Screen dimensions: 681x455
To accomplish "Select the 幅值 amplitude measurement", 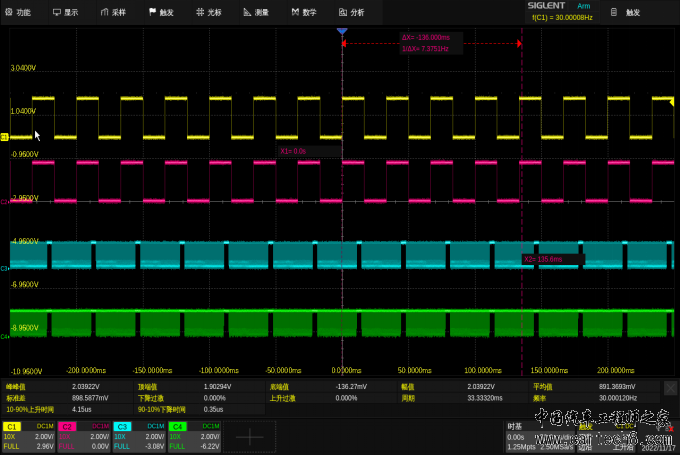I will 408,386.
